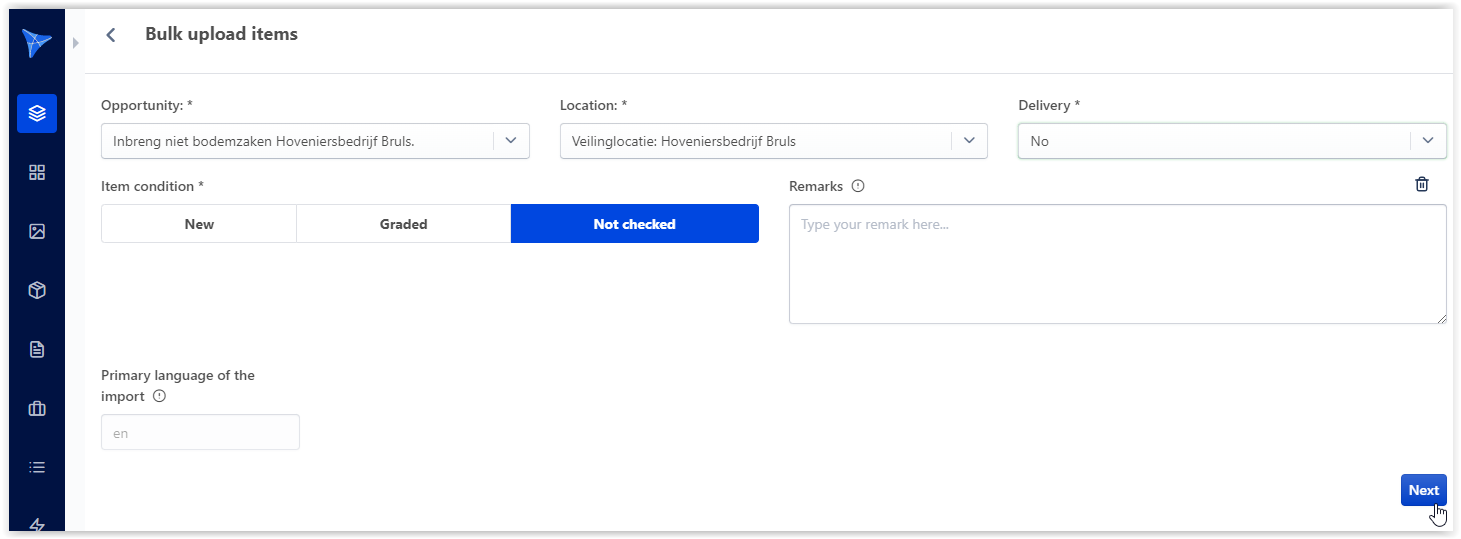Click the info icon beside Remarks
The image size is (1461, 539).
point(858,186)
